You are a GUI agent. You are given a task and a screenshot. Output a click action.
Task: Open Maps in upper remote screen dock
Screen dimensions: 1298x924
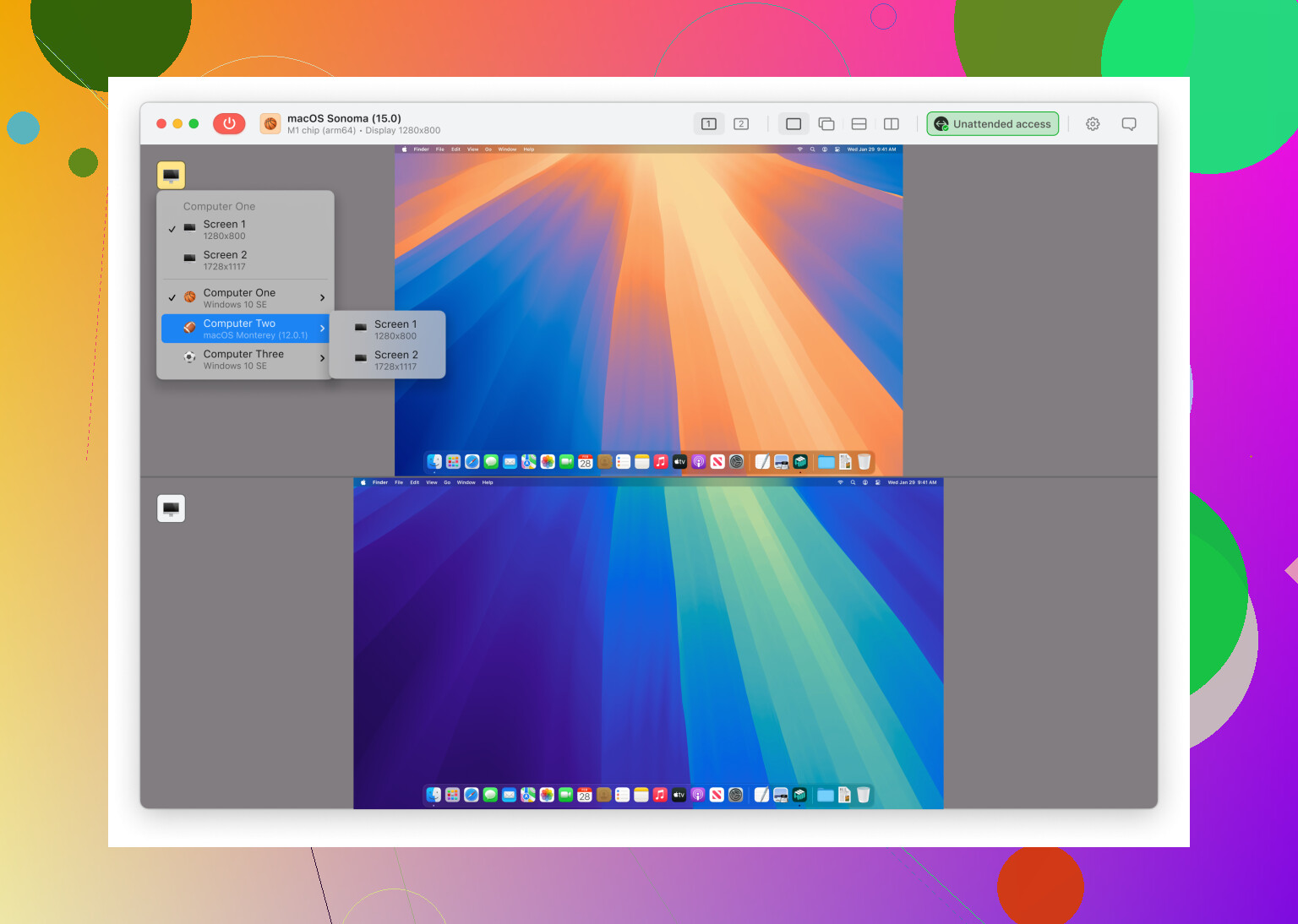[x=529, y=461]
